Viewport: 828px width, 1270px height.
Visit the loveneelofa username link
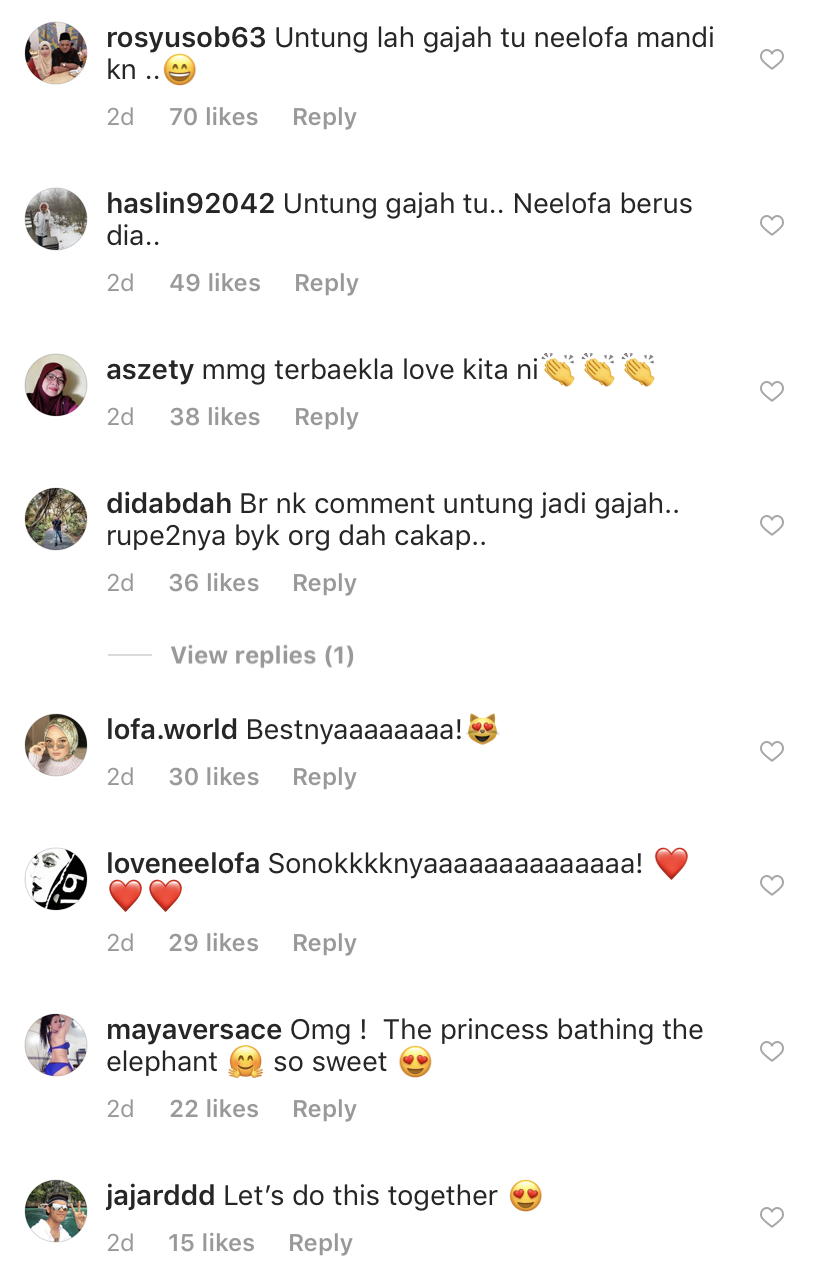[x=183, y=864]
